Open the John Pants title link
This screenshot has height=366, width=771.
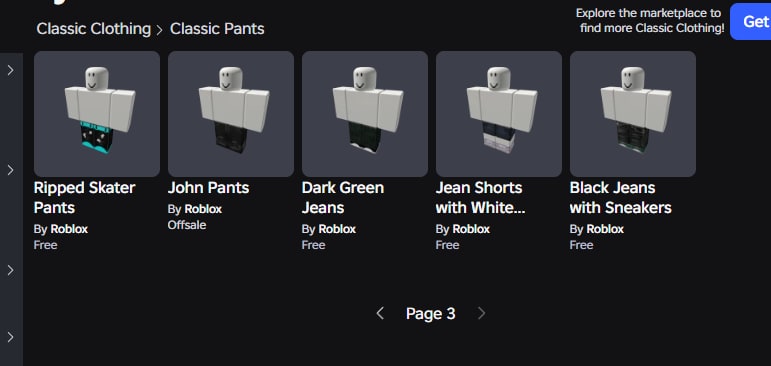coord(208,187)
